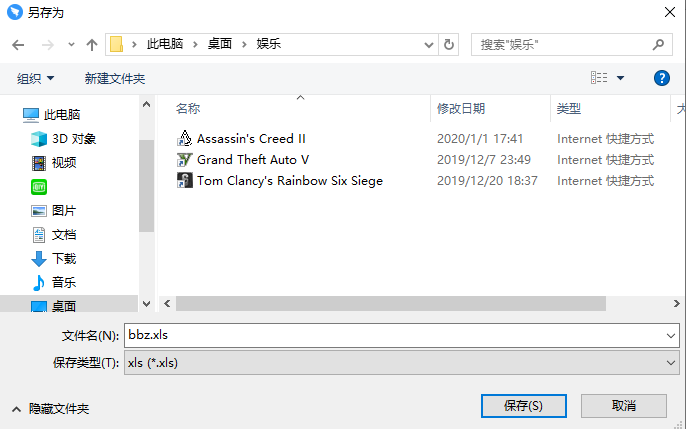Collapse folders with 隐藏文件夹
The height and width of the screenshot is (429, 686).
tap(50, 409)
